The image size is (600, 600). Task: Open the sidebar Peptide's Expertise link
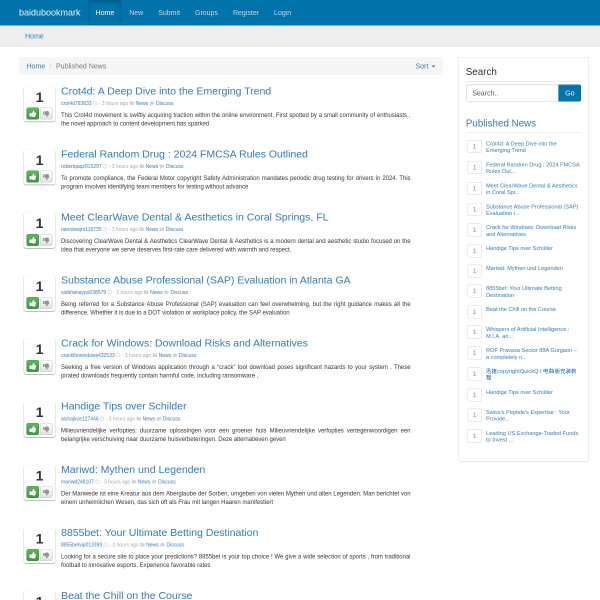tap(528, 415)
